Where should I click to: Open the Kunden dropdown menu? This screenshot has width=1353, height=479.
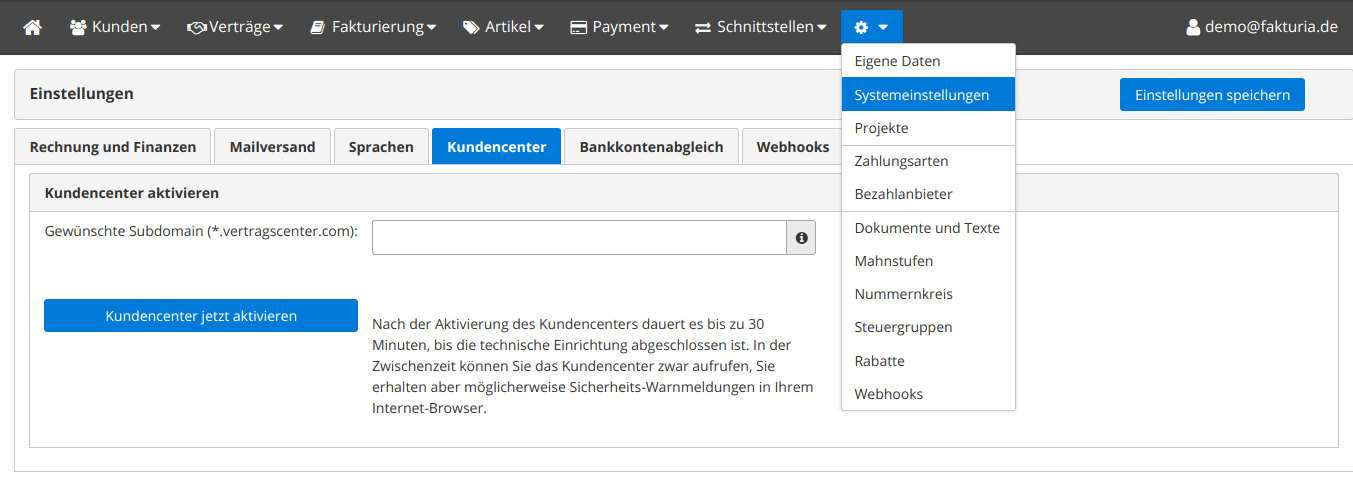coord(115,27)
